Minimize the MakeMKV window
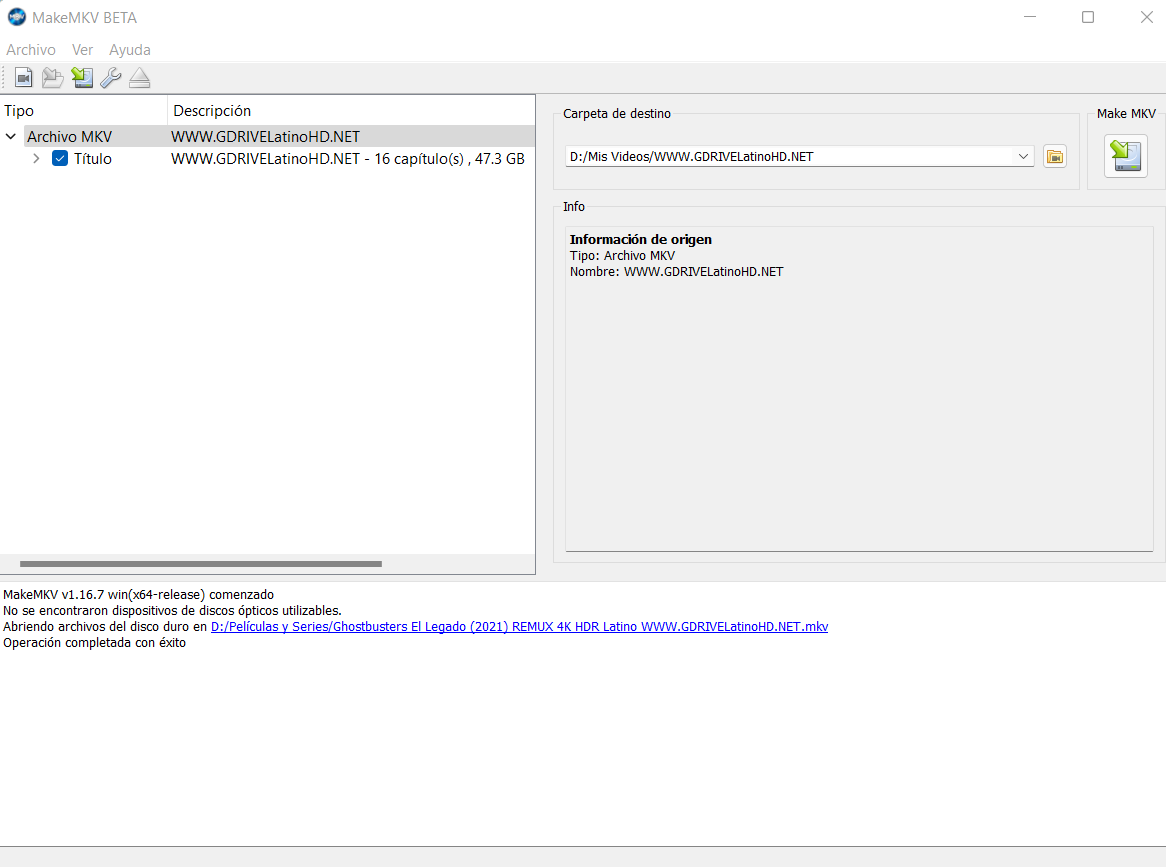 click(1030, 16)
